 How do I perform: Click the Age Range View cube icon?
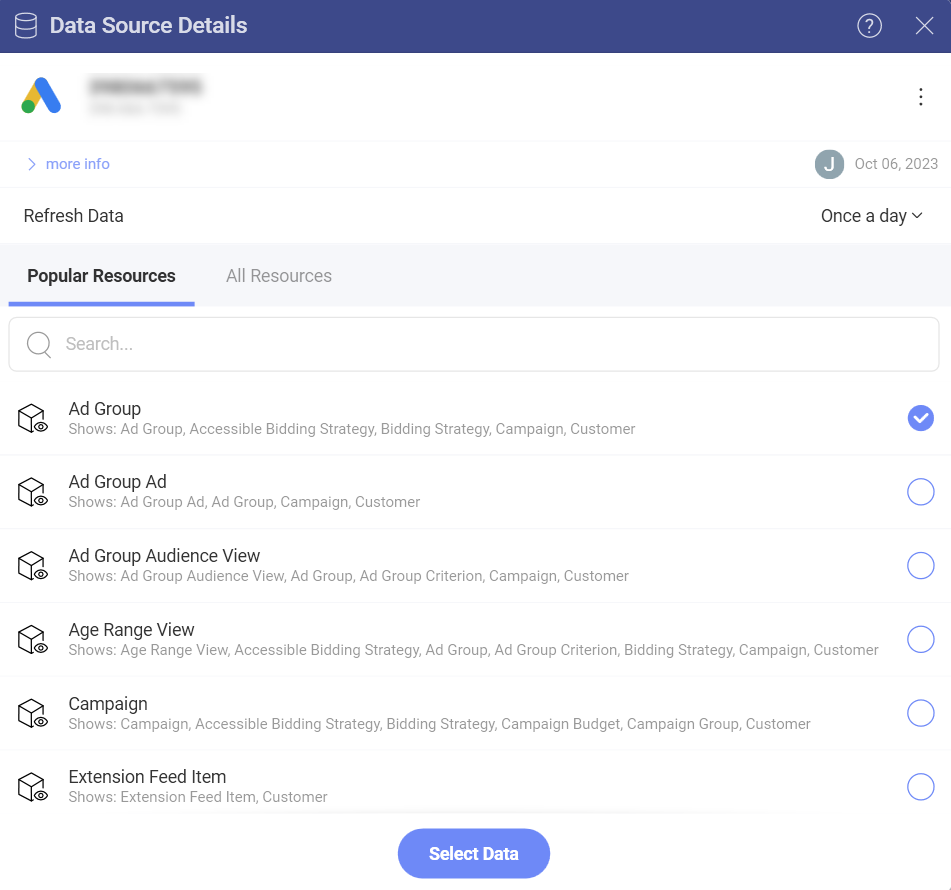pyautogui.click(x=32, y=640)
